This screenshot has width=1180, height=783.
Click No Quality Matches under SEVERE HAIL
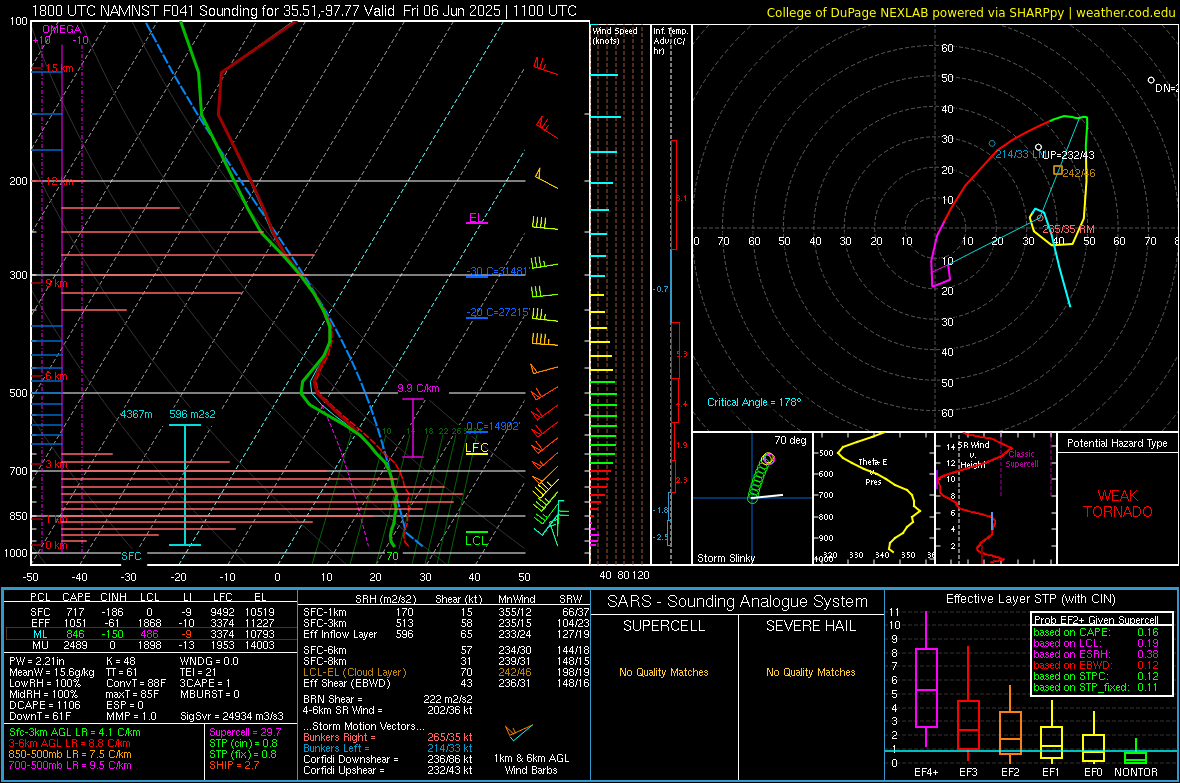(810, 672)
